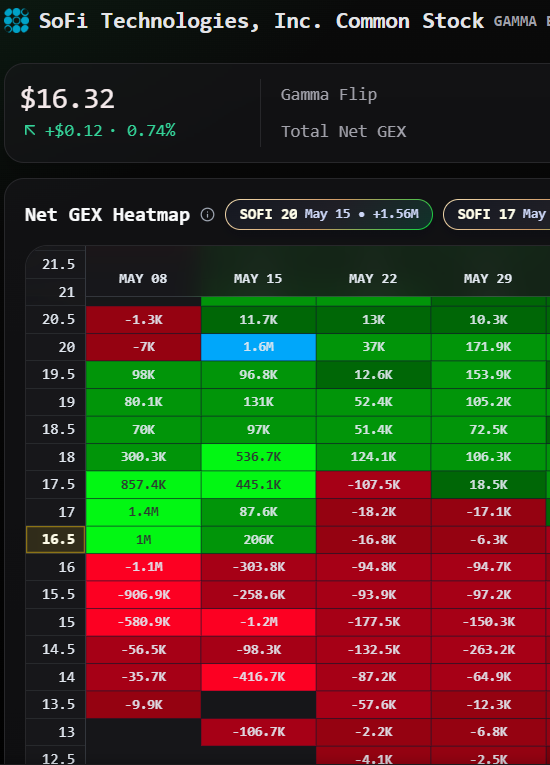The height and width of the screenshot is (765, 550).
Task: Click the 37K heatmap cell
Action: pos(374,347)
